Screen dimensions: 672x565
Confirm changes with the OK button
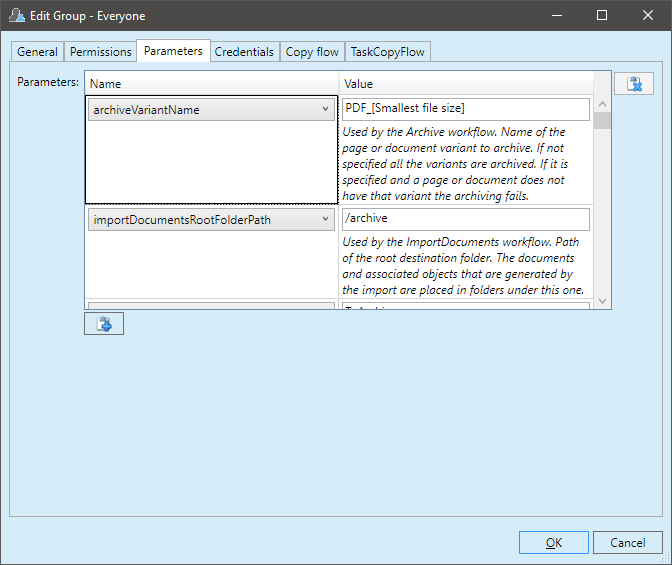click(x=554, y=543)
